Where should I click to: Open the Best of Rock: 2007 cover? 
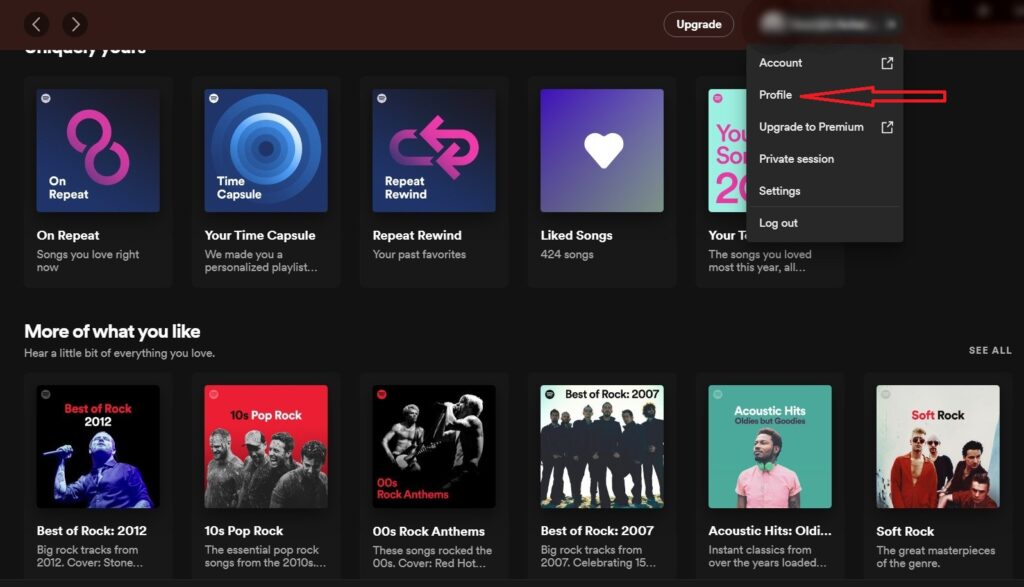click(601, 447)
